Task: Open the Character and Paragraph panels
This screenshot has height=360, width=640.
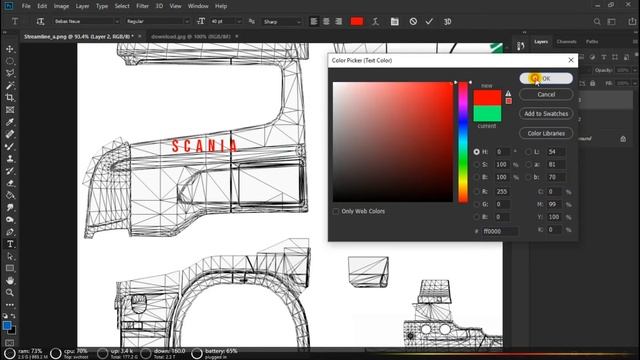Action: (x=394, y=22)
